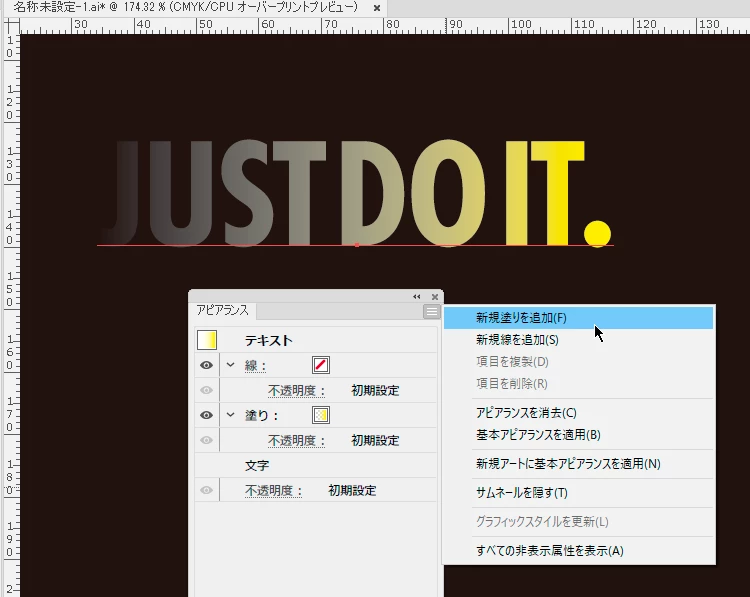
Task: Select the 文字 characters row
Action: [316, 465]
